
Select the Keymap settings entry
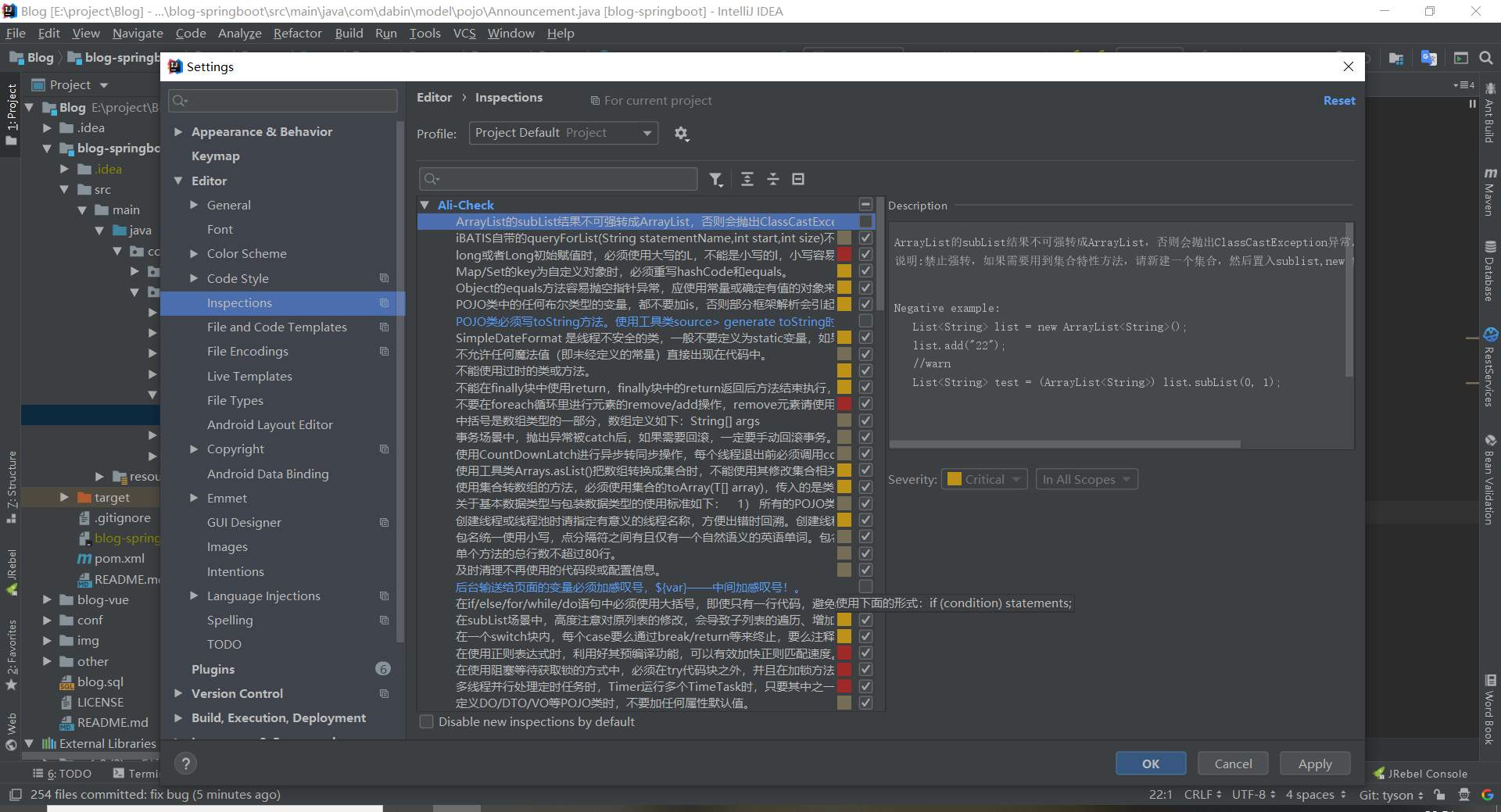point(216,156)
